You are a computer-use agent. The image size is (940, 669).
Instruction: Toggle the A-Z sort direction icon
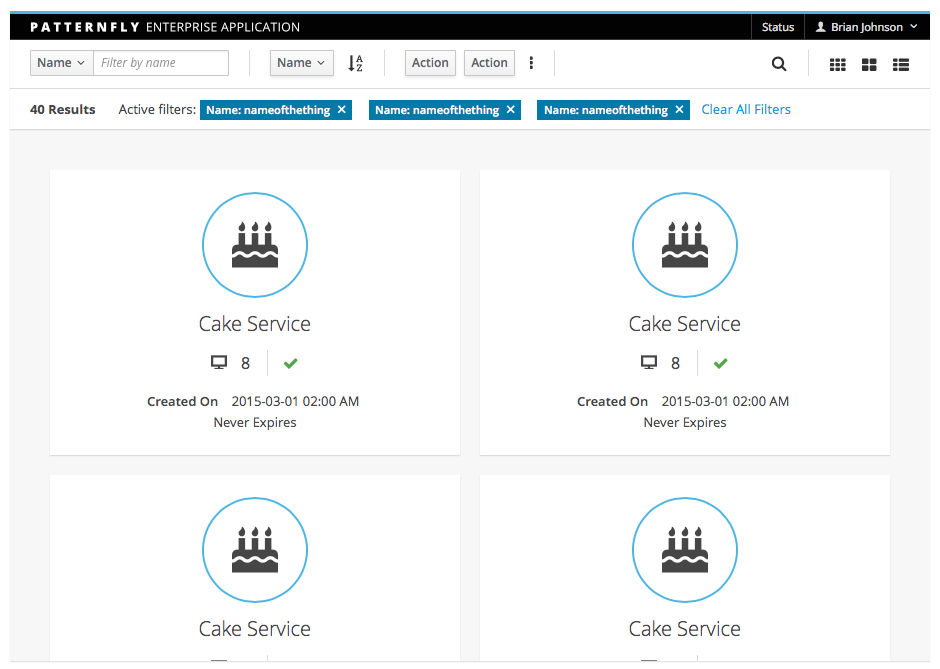[x=355, y=63]
